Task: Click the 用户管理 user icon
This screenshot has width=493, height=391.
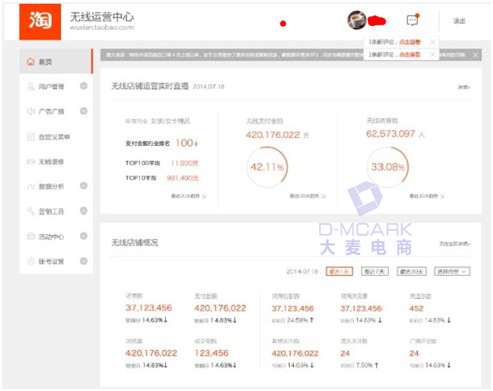Action: click(x=31, y=86)
